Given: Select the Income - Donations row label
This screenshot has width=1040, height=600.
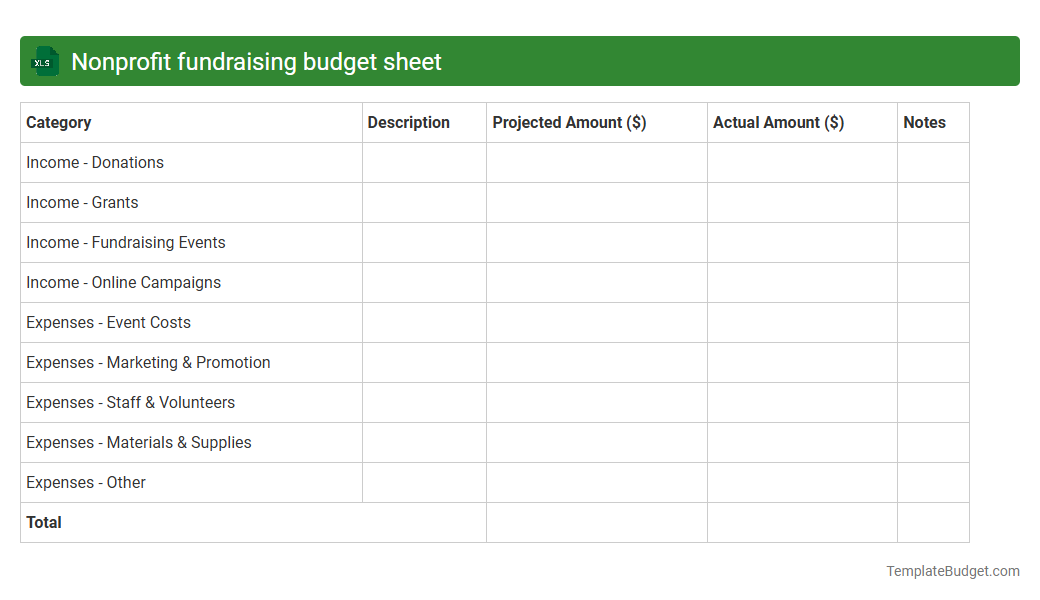Looking at the screenshot, I should pyautogui.click(x=95, y=162).
